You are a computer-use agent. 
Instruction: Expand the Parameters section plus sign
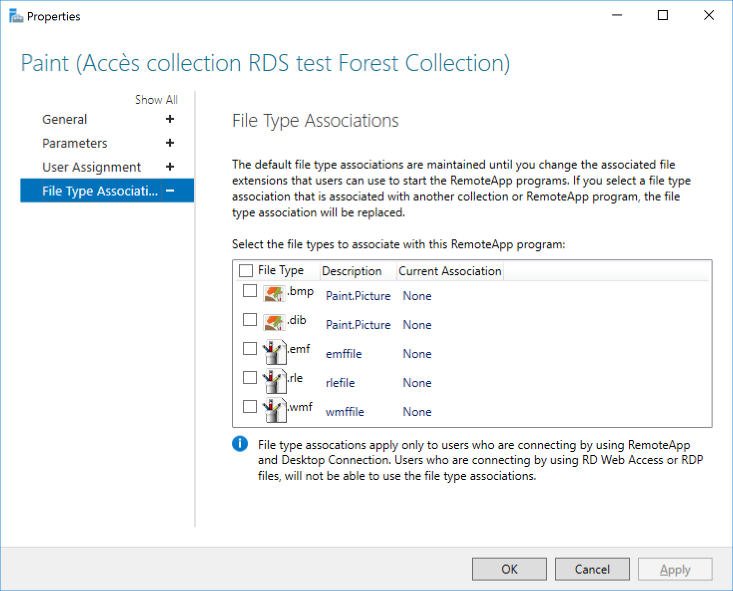pos(170,143)
